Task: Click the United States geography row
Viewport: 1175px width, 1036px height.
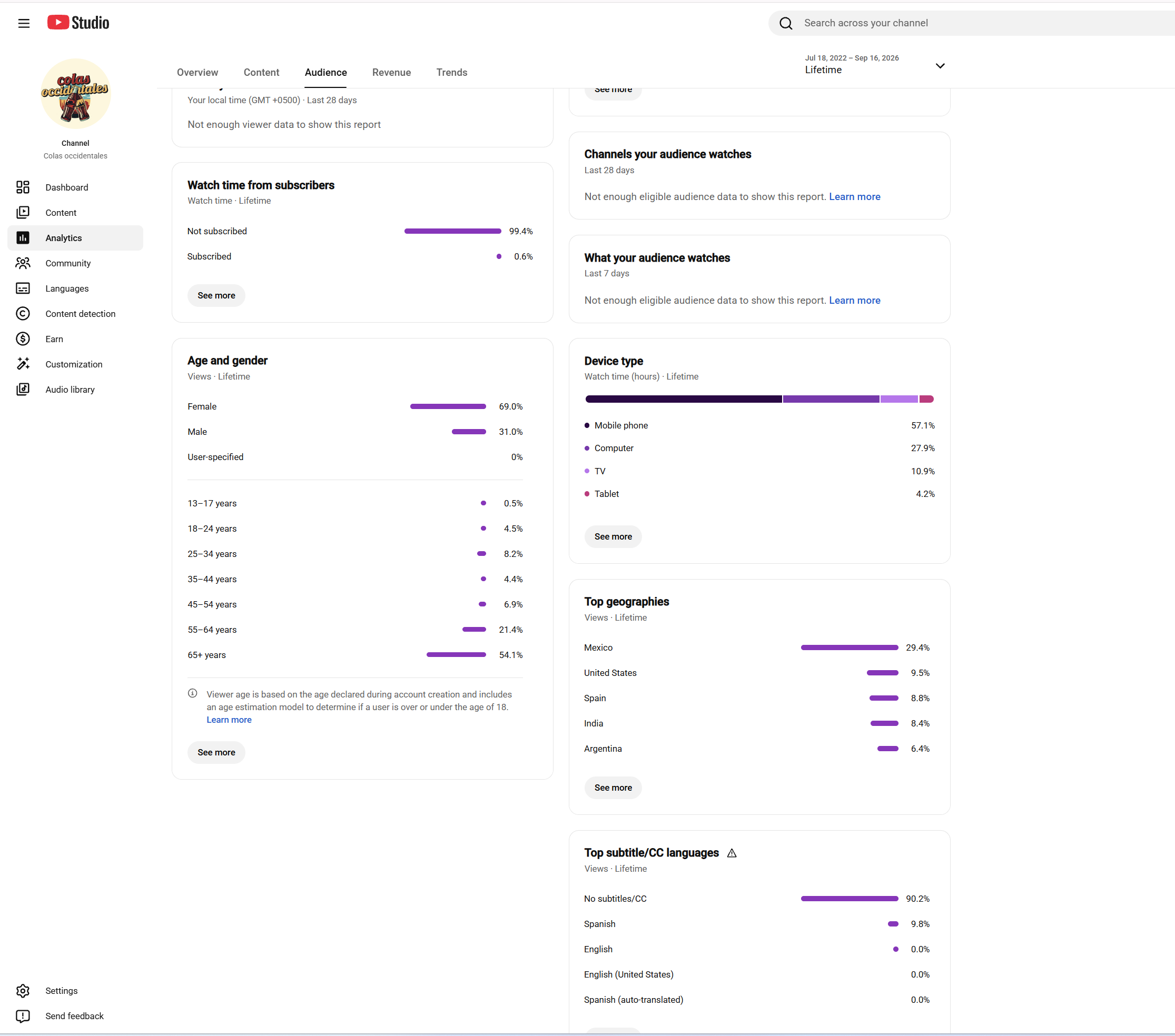Action: pos(756,672)
